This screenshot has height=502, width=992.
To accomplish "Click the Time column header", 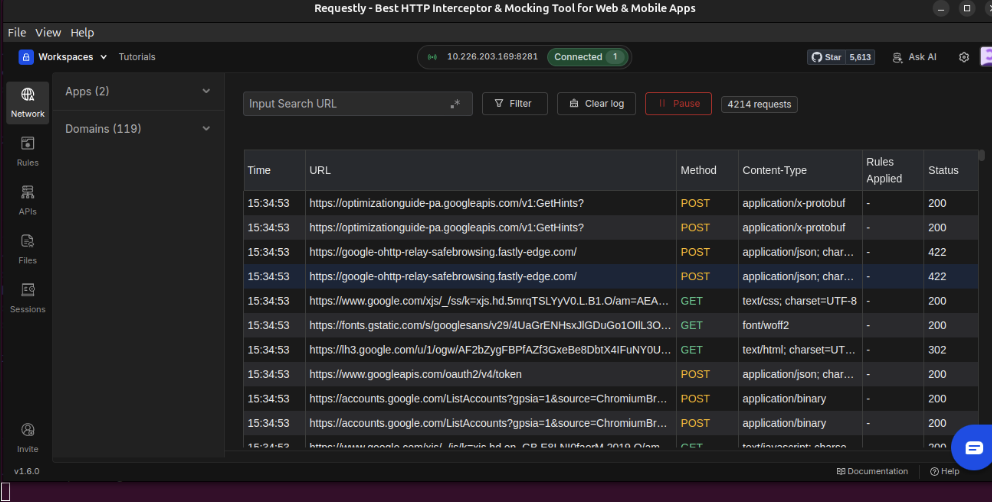I will [x=275, y=170].
